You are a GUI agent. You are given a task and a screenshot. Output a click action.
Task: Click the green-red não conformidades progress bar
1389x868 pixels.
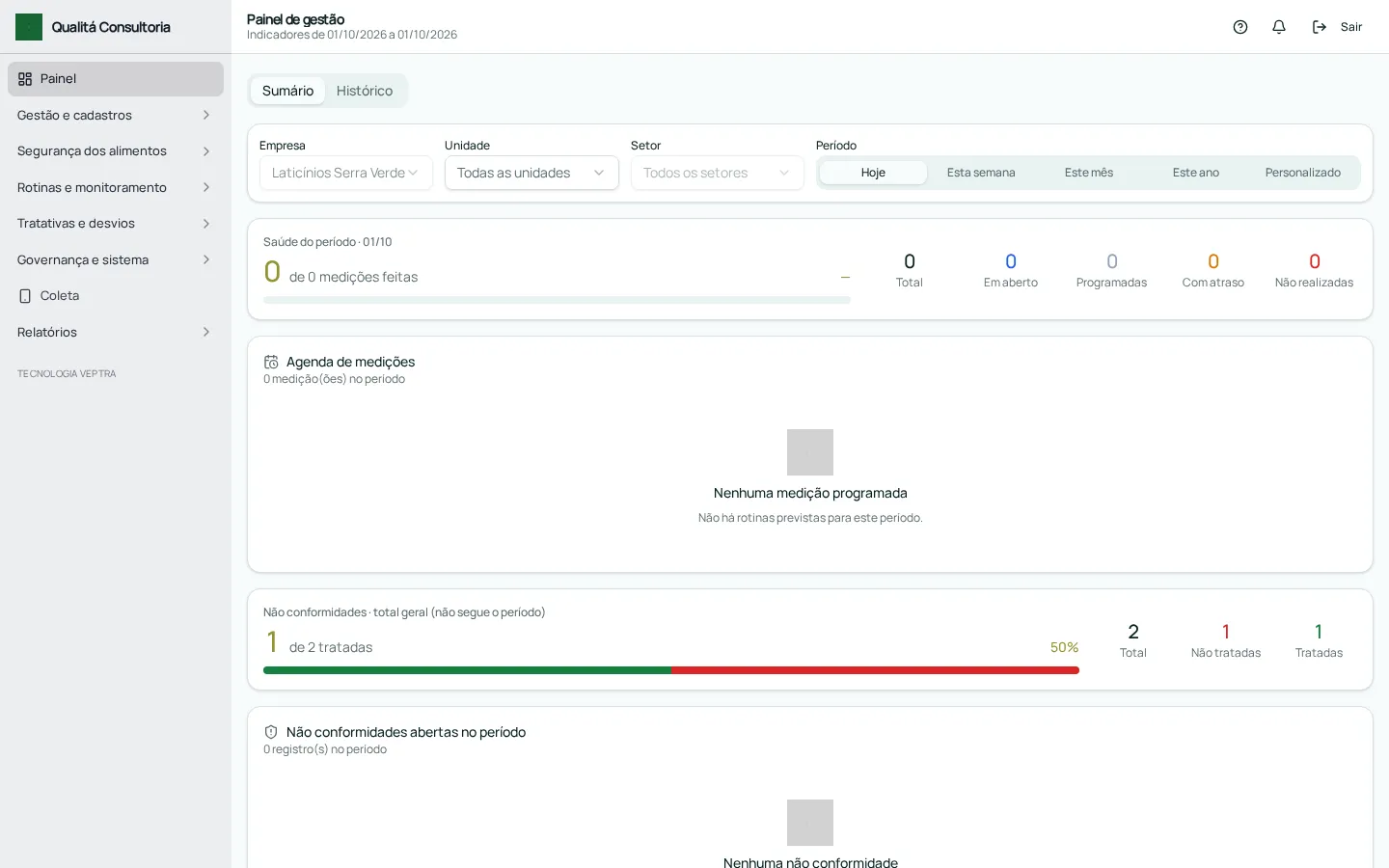(x=671, y=670)
